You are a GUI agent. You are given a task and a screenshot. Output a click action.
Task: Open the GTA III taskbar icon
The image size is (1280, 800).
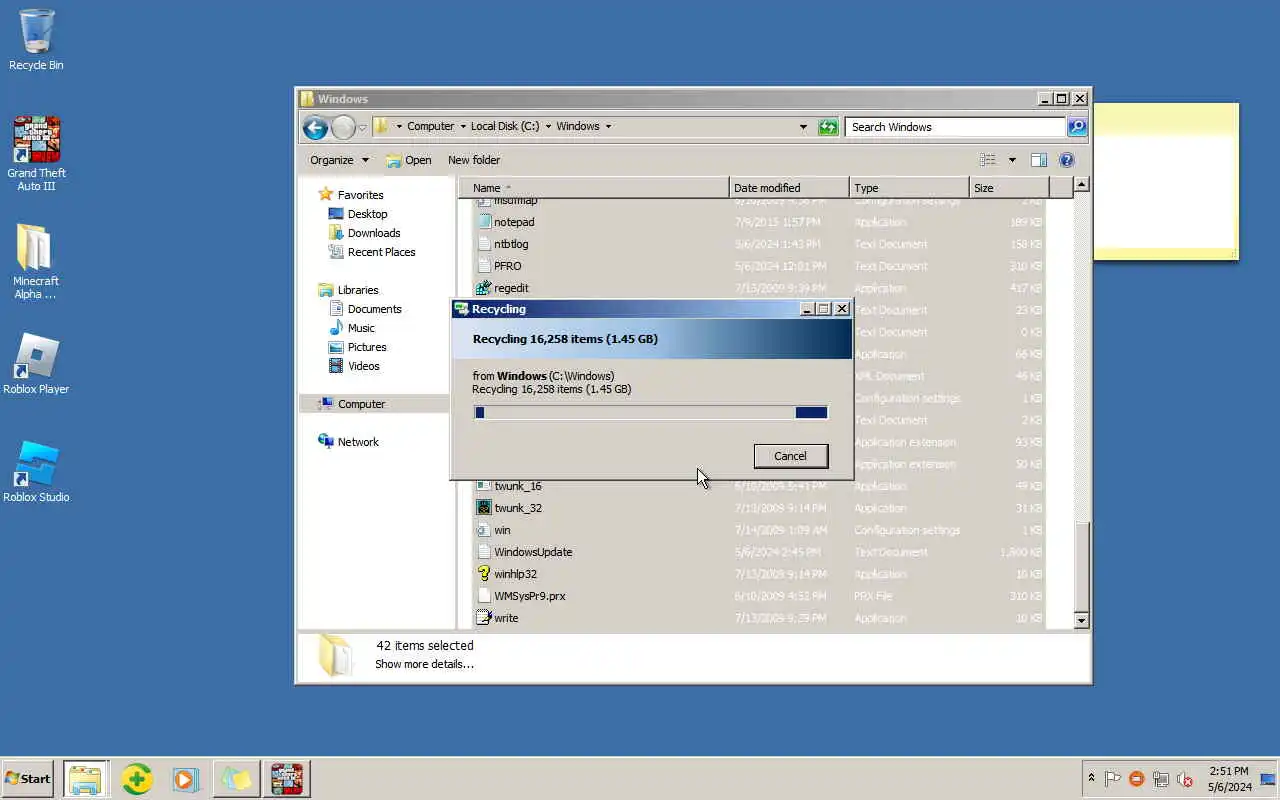[286, 778]
